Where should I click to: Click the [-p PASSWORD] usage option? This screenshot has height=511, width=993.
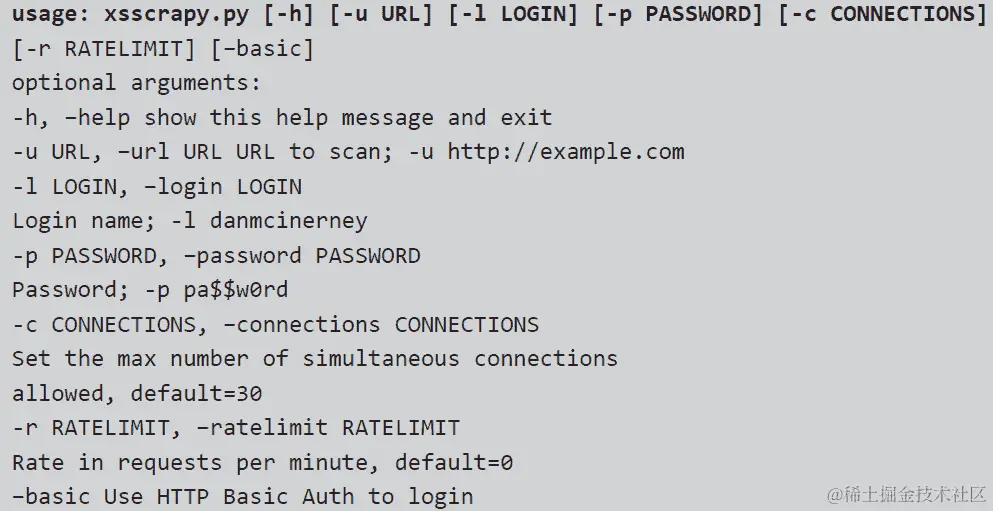tap(678, 14)
